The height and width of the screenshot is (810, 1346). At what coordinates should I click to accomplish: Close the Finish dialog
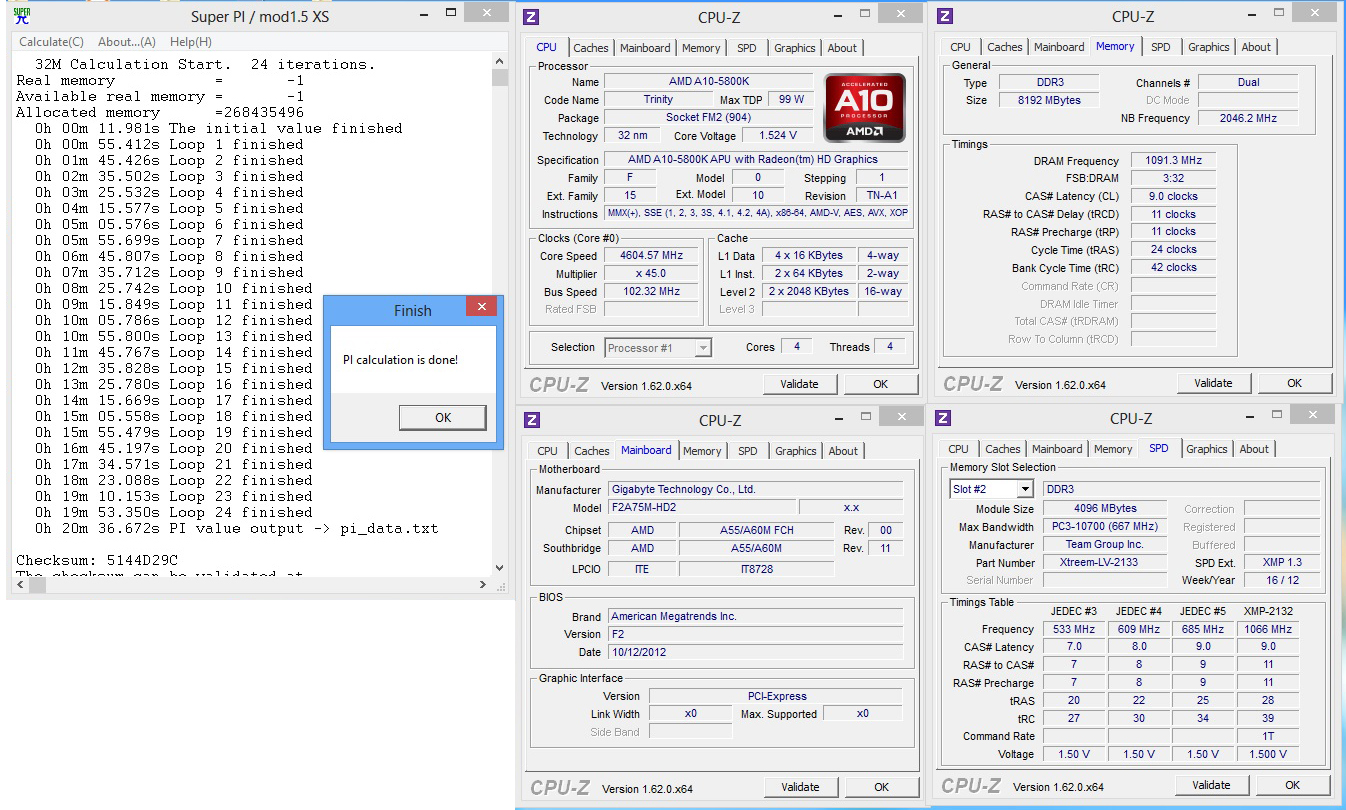pyautogui.click(x=482, y=307)
